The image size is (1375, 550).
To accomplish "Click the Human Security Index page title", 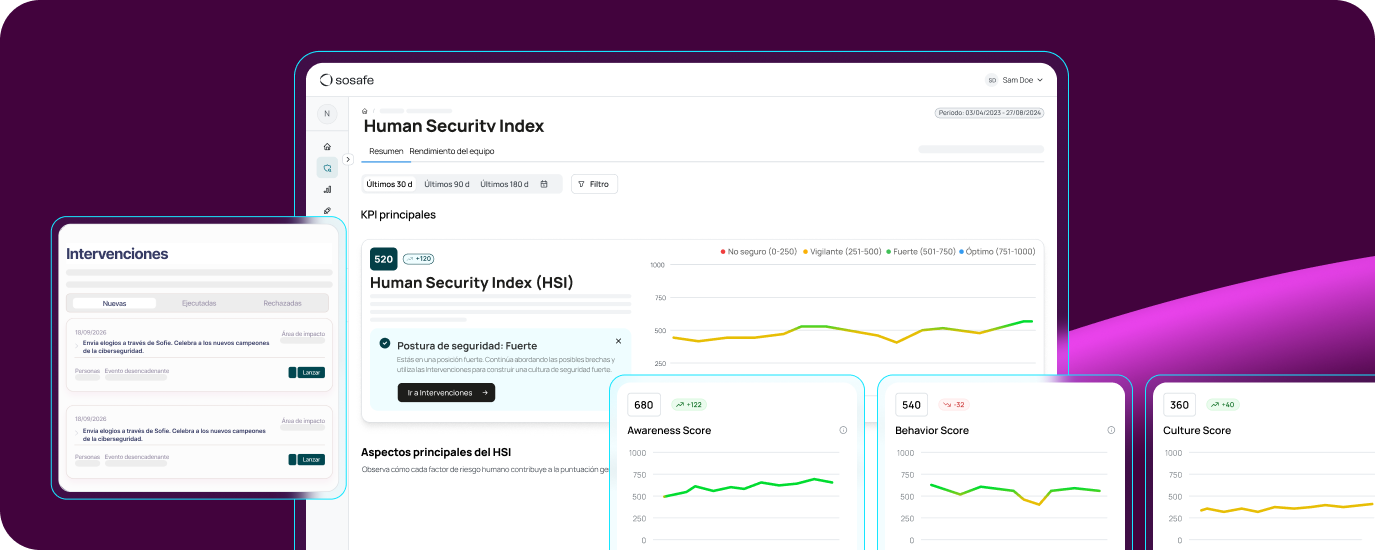I will point(454,127).
